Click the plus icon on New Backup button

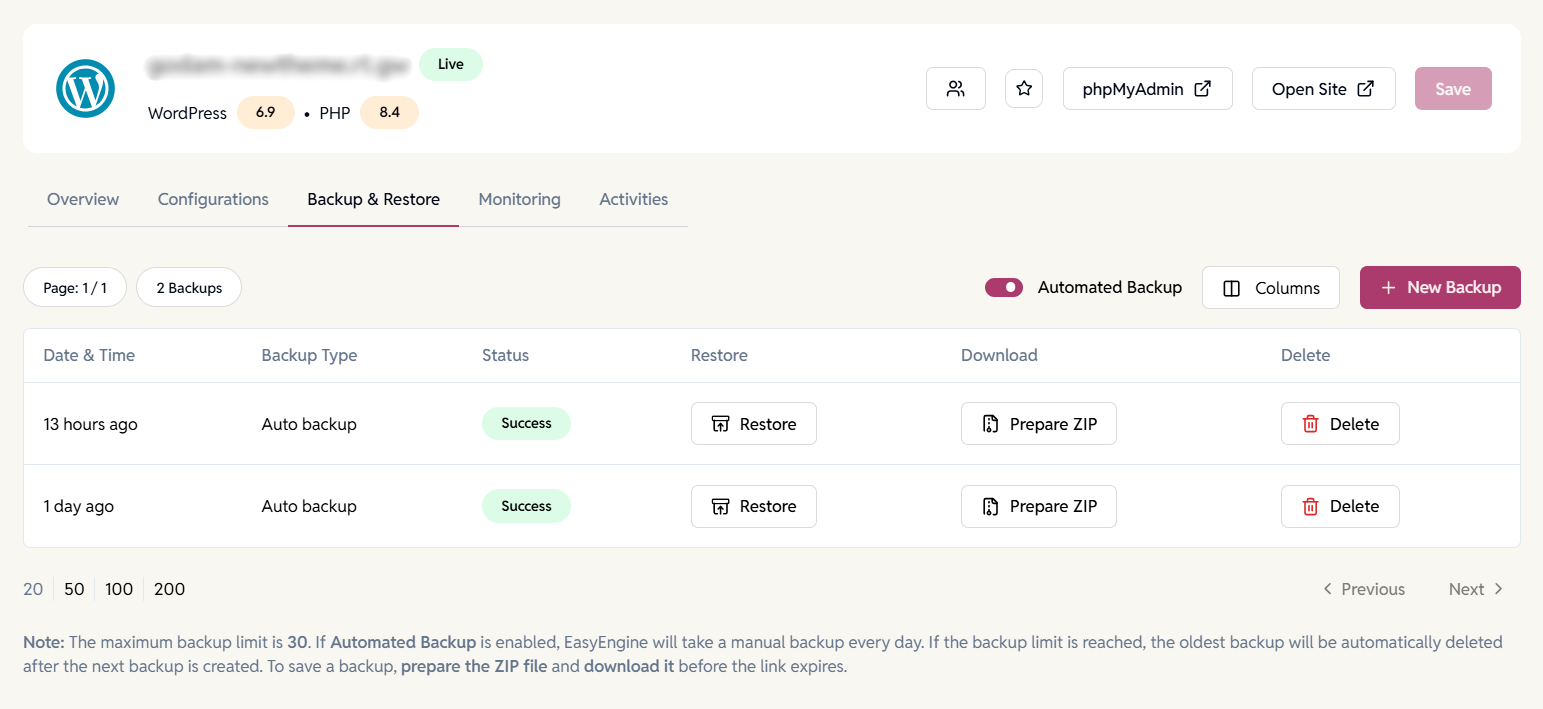(1389, 287)
